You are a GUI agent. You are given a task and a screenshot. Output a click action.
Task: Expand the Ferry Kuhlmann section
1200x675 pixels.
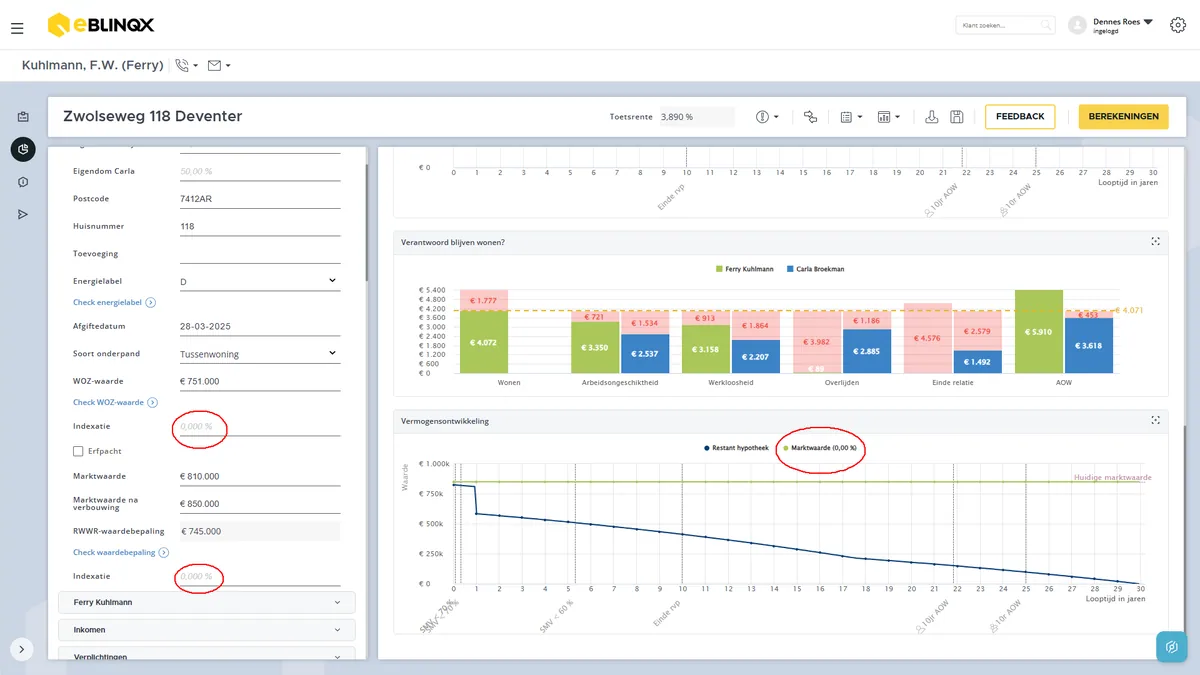pos(207,602)
